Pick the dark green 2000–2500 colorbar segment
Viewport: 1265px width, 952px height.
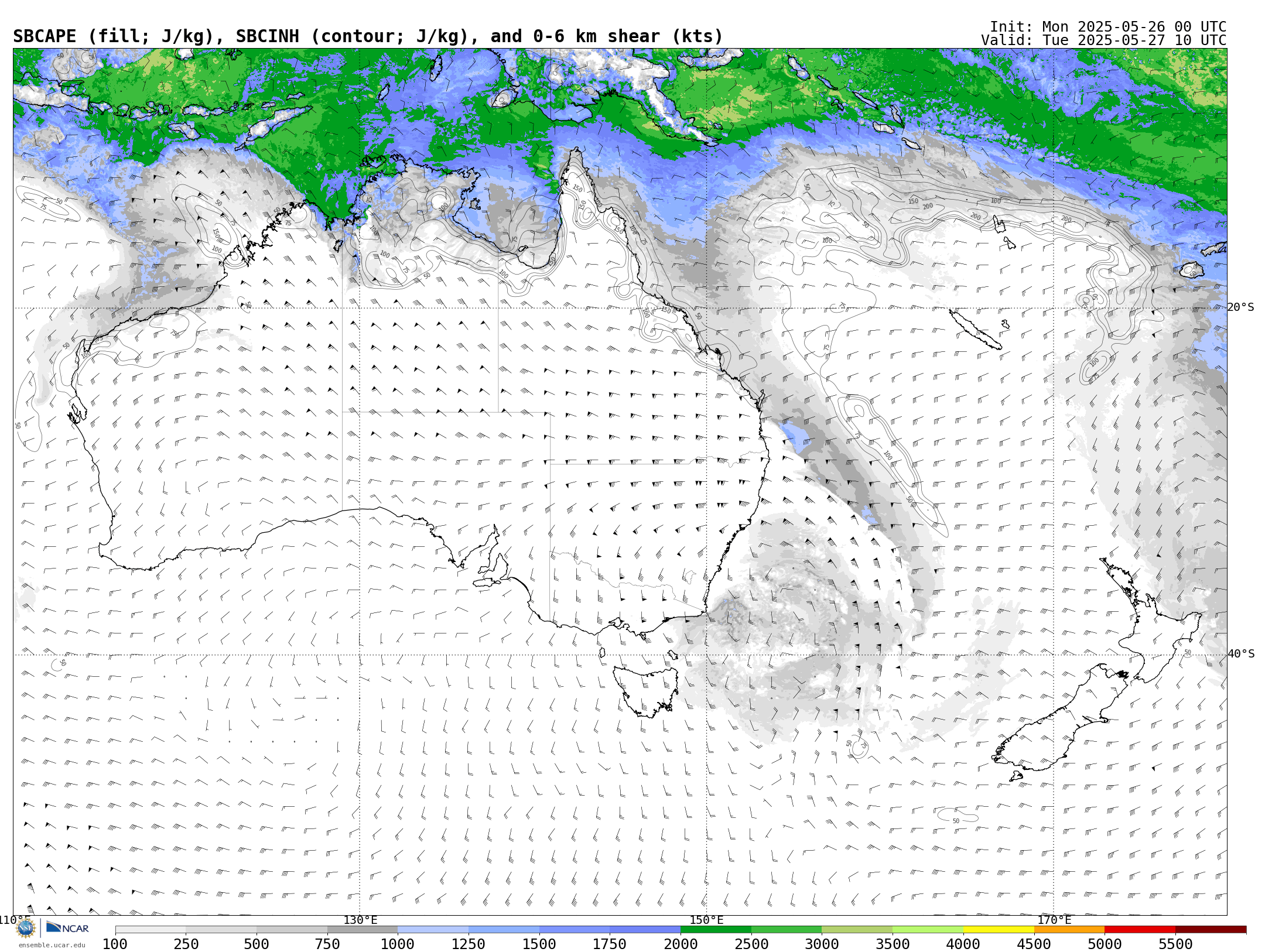pos(716,930)
